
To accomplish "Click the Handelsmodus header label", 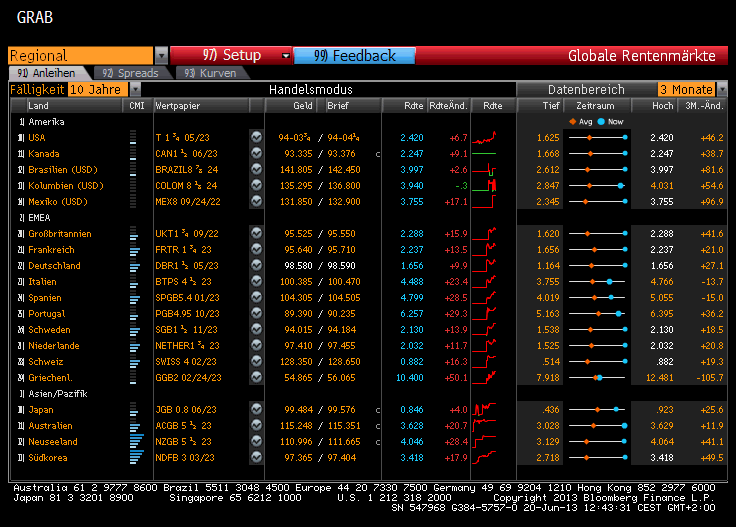I will click(311, 89).
